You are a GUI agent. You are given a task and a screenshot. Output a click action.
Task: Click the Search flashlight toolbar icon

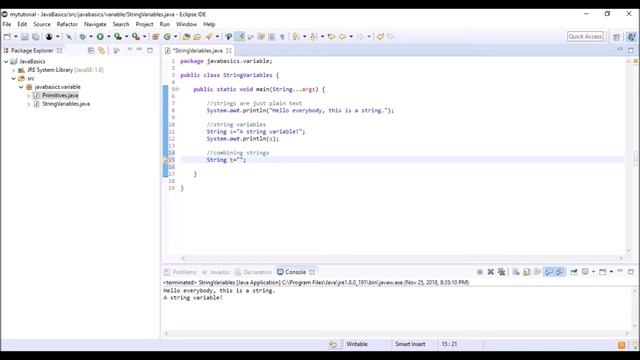tap(209, 37)
